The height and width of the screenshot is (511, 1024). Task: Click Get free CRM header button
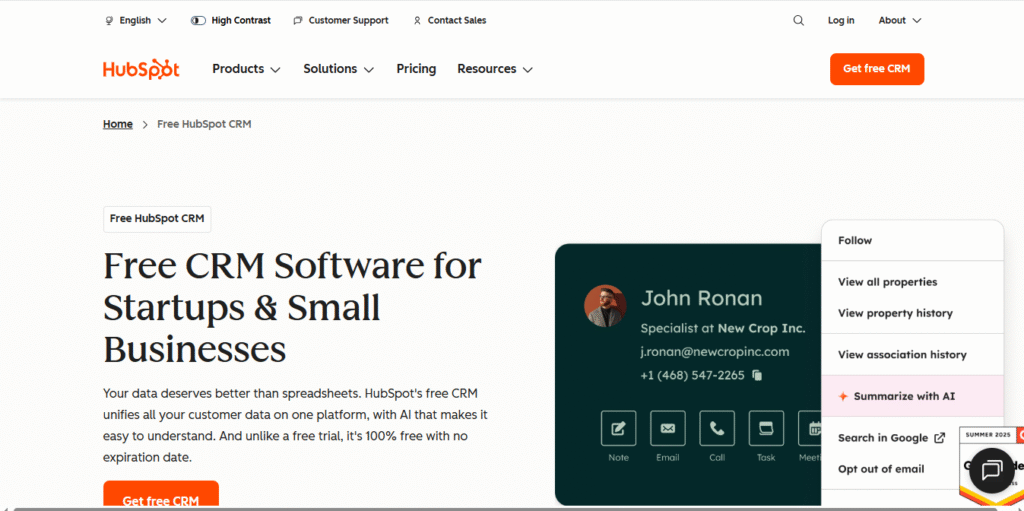click(x=876, y=69)
